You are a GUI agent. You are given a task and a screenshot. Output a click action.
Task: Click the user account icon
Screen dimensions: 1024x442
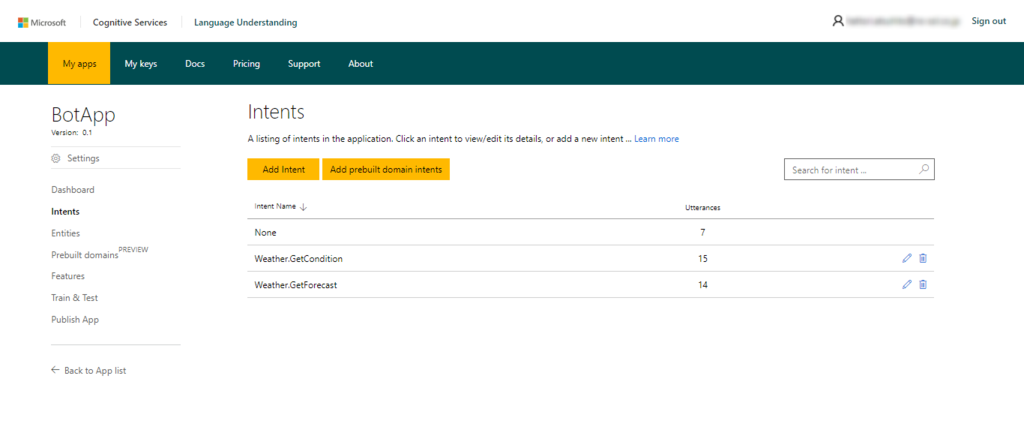tap(838, 21)
